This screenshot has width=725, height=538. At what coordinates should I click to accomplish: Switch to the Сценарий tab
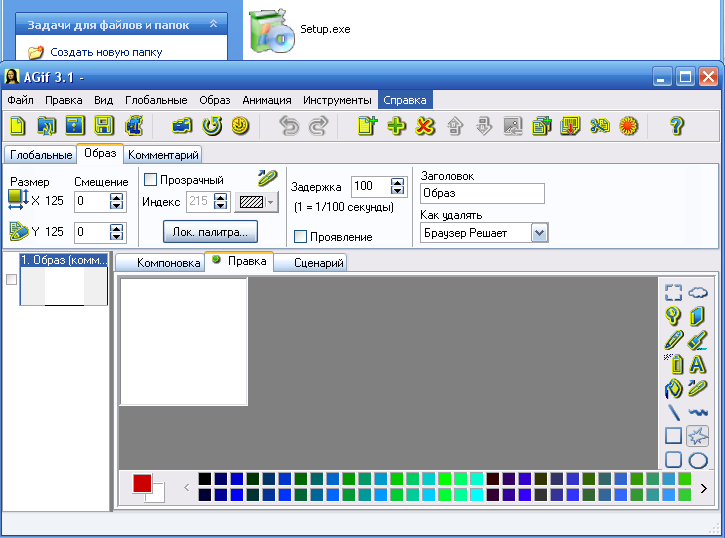(x=311, y=263)
